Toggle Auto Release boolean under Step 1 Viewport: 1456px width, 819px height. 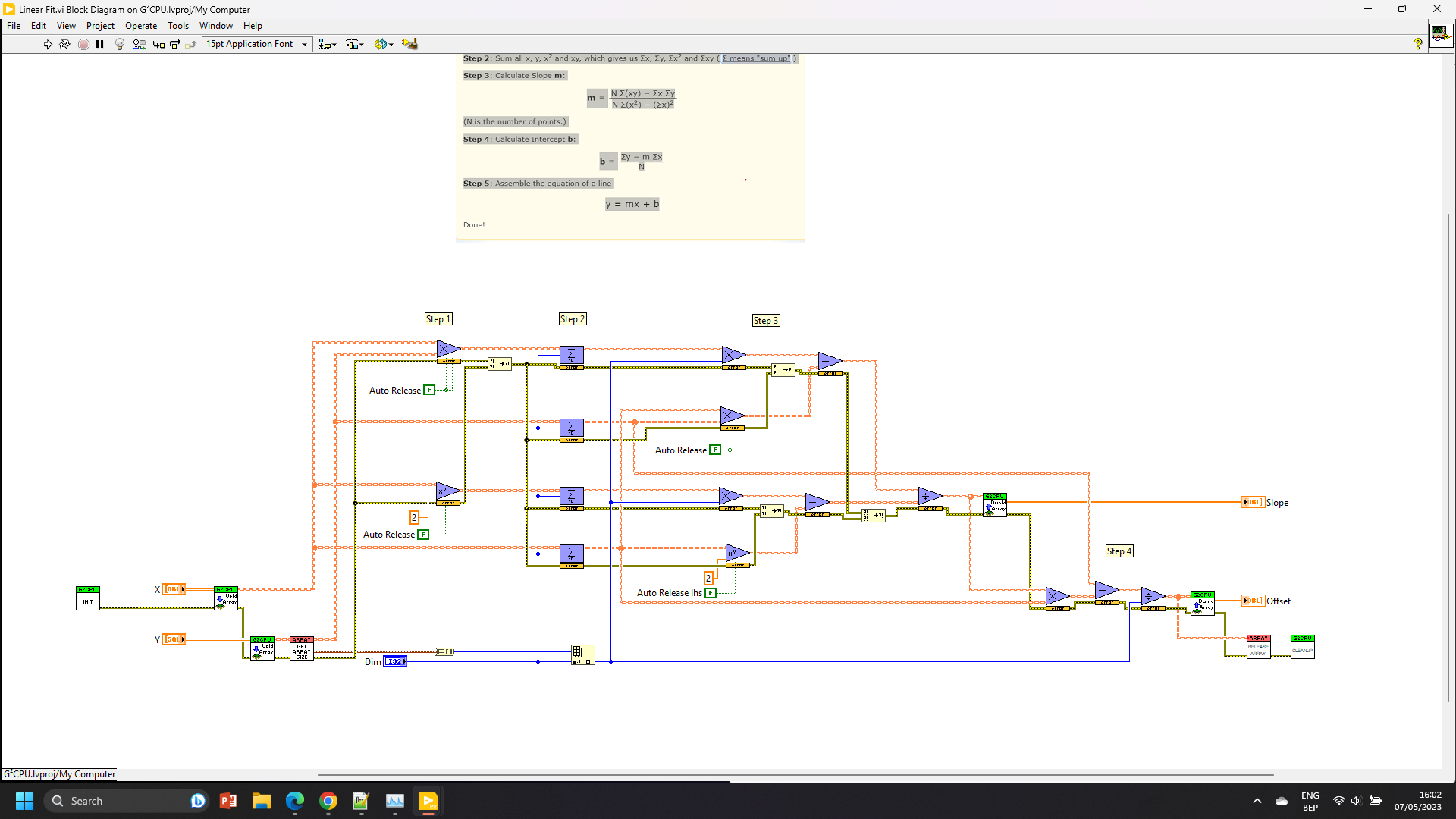click(x=429, y=391)
